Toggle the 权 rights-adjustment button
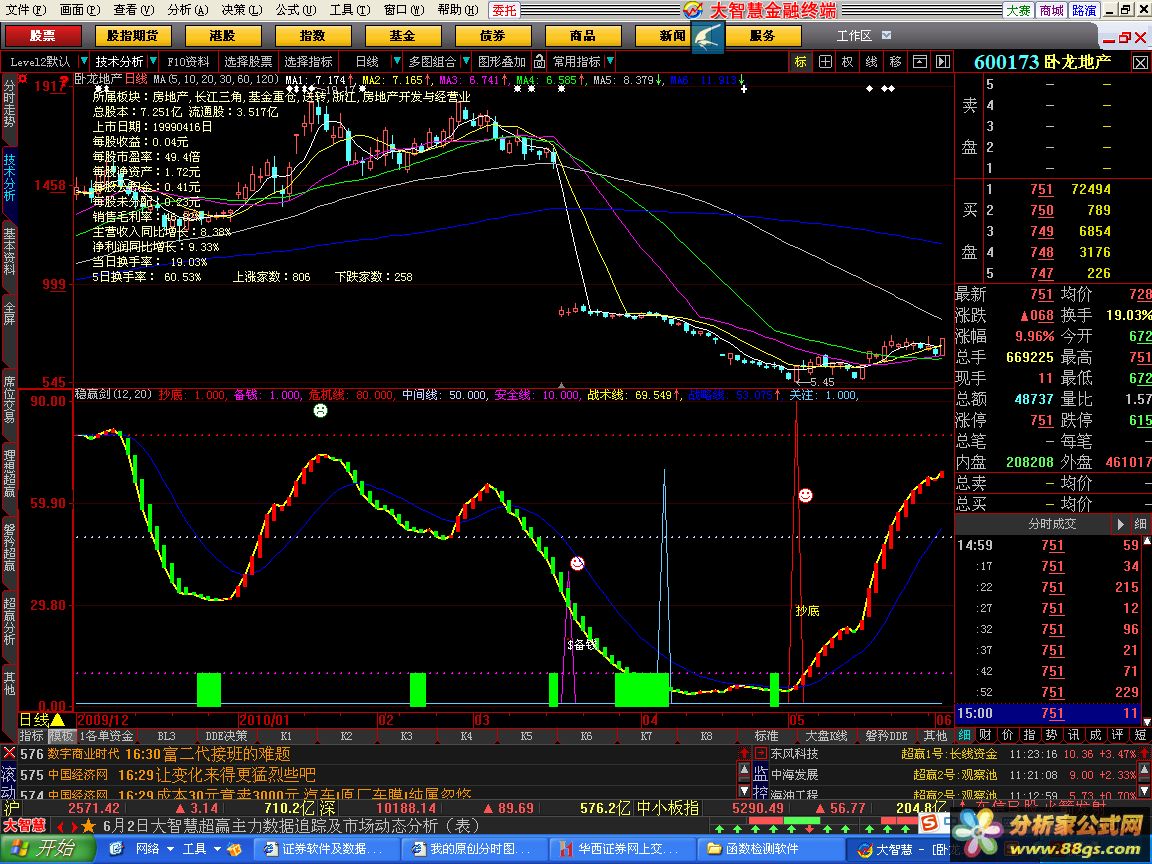The width and height of the screenshot is (1152, 864). (x=848, y=62)
